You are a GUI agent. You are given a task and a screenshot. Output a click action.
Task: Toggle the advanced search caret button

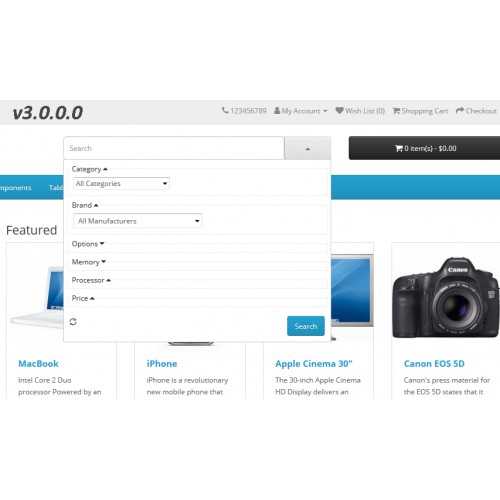[307, 148]
